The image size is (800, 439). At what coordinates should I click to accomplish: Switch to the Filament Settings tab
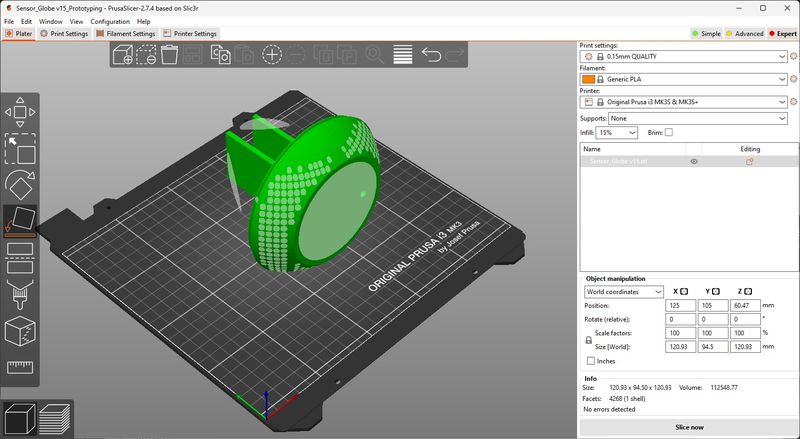125,33
